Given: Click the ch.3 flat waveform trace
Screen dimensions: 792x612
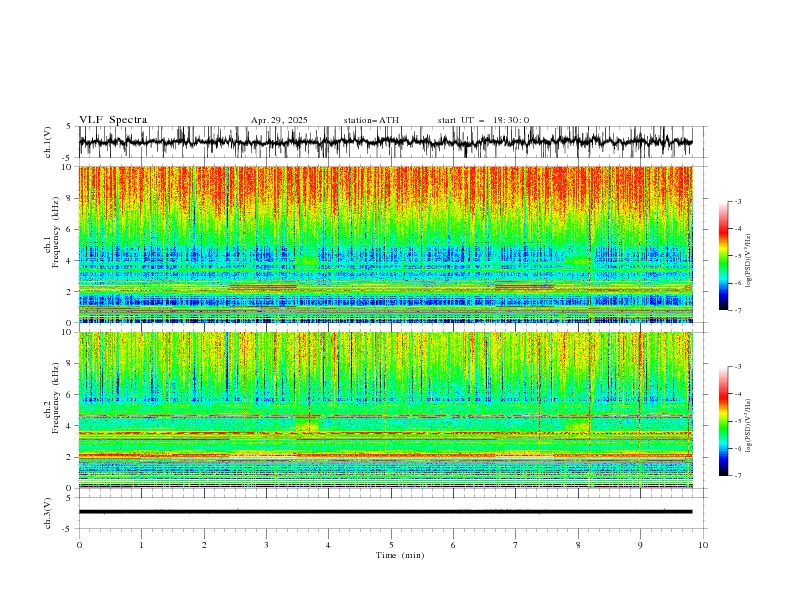Looking at the screenshot, I should tap(385, 512).
